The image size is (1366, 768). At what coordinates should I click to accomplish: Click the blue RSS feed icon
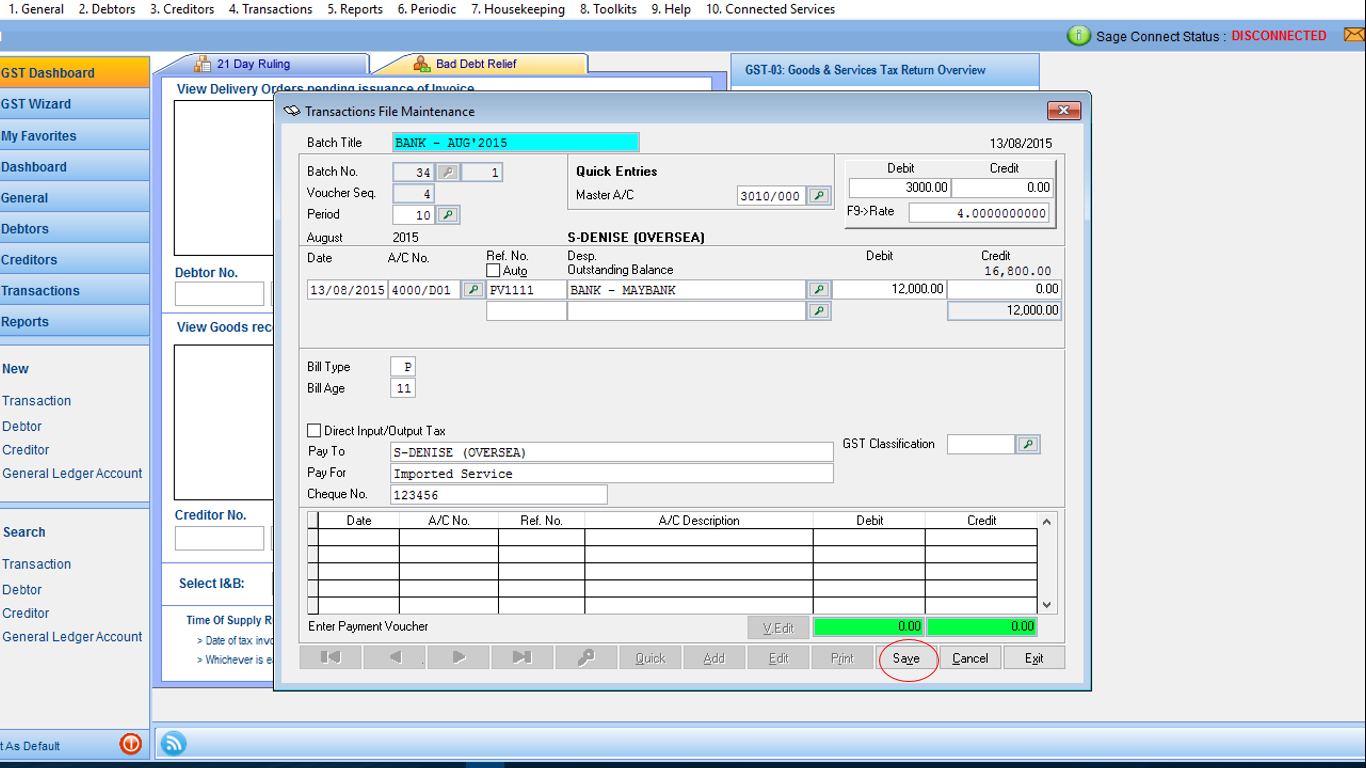coord(173,743)
